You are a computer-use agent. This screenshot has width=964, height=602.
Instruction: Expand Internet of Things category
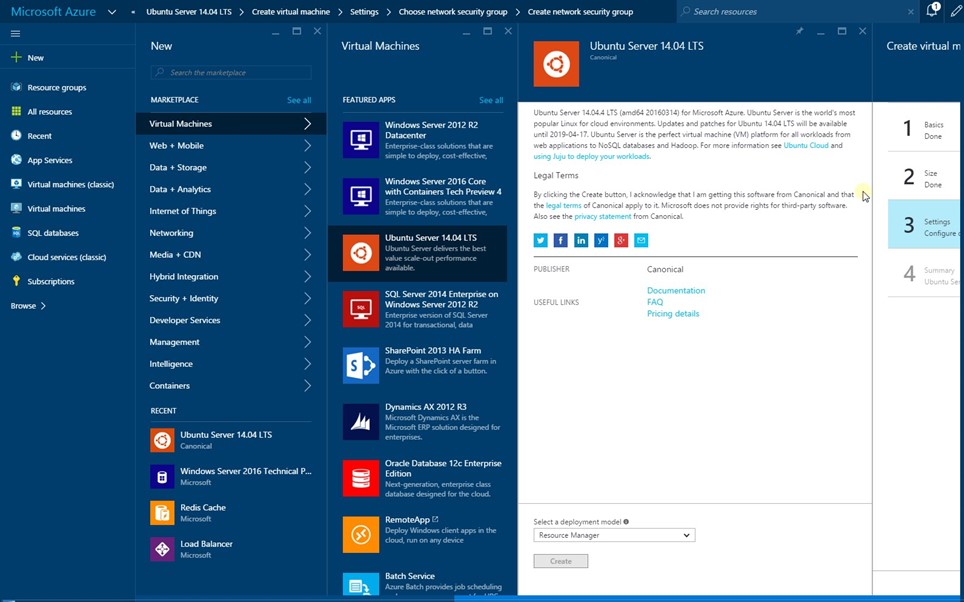coord(307,211)
